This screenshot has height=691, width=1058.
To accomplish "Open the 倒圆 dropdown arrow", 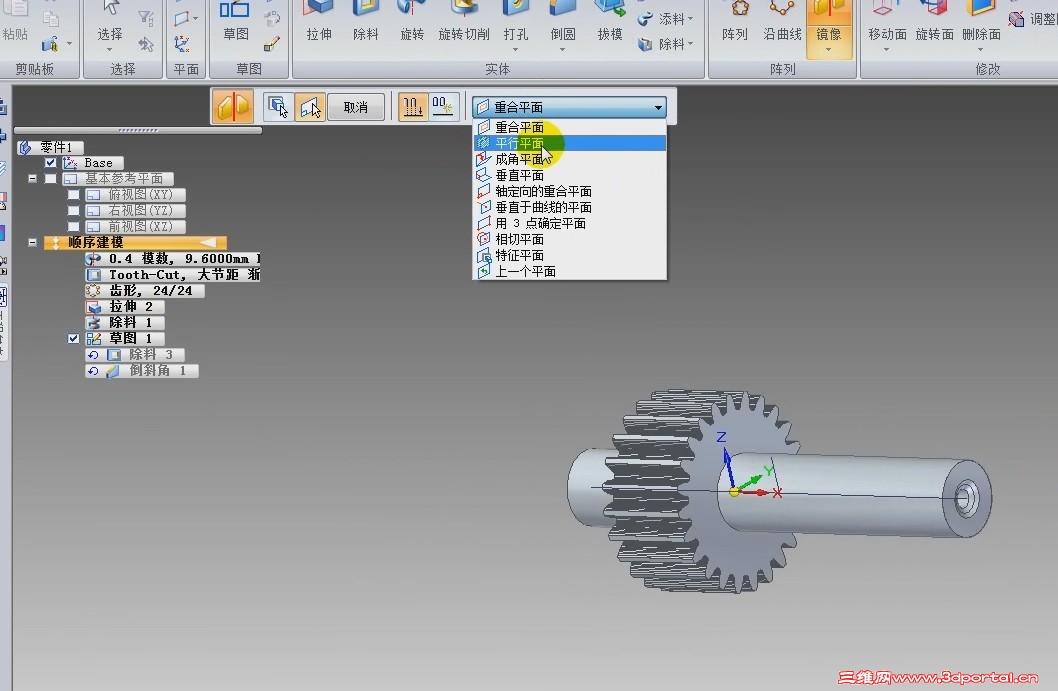I will pyautogui.click(x=562, y=50).
